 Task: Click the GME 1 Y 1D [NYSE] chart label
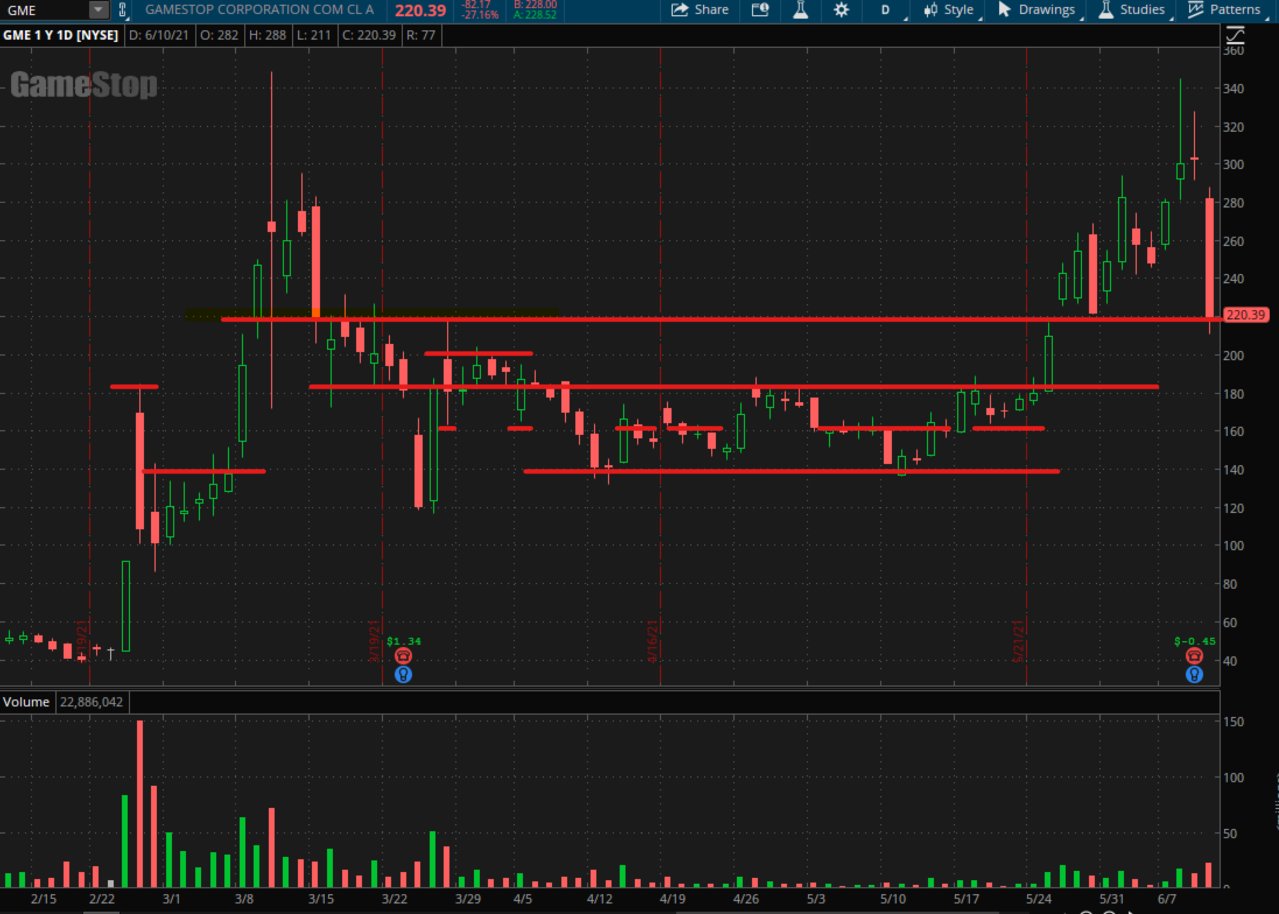61,36
